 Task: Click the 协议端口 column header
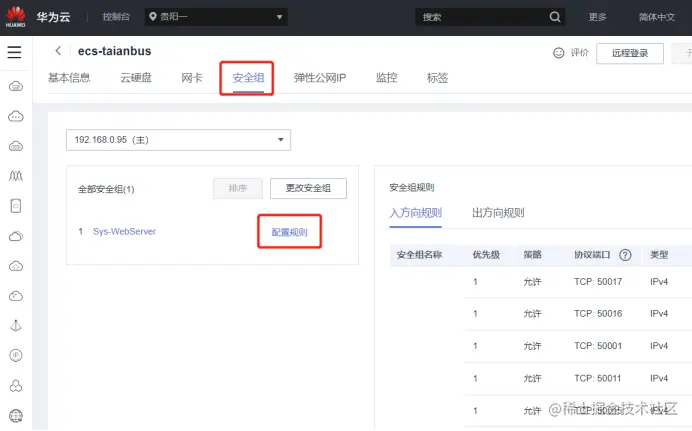click(x=592, y=255)
